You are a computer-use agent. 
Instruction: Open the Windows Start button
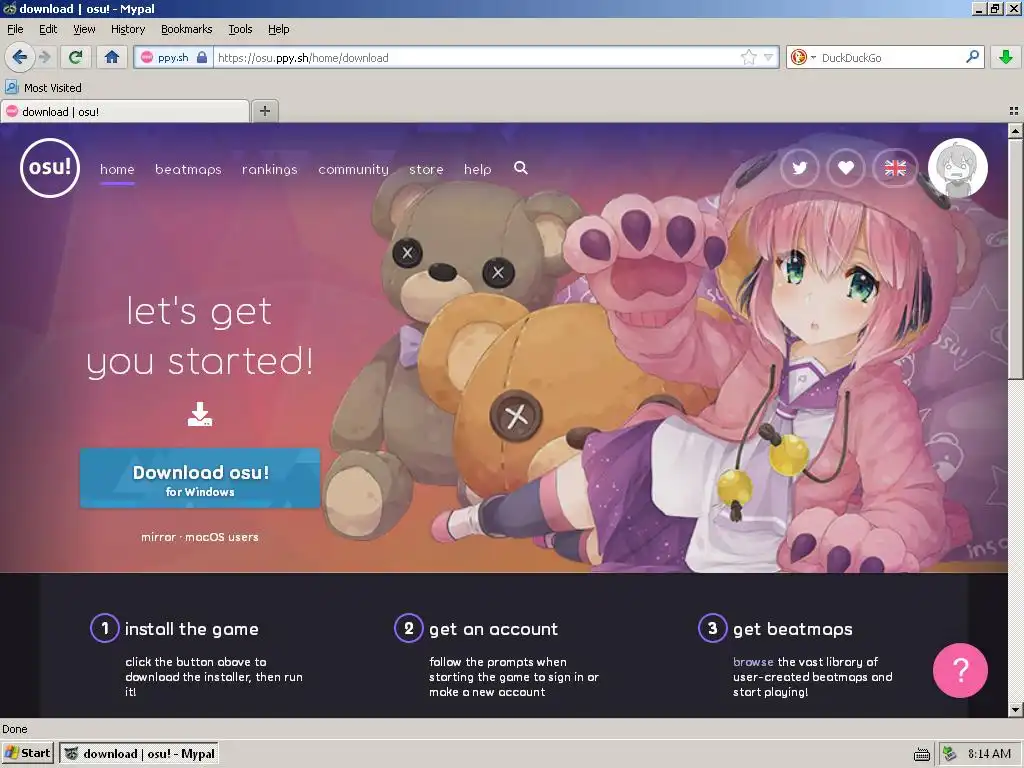tap(28, 753)
